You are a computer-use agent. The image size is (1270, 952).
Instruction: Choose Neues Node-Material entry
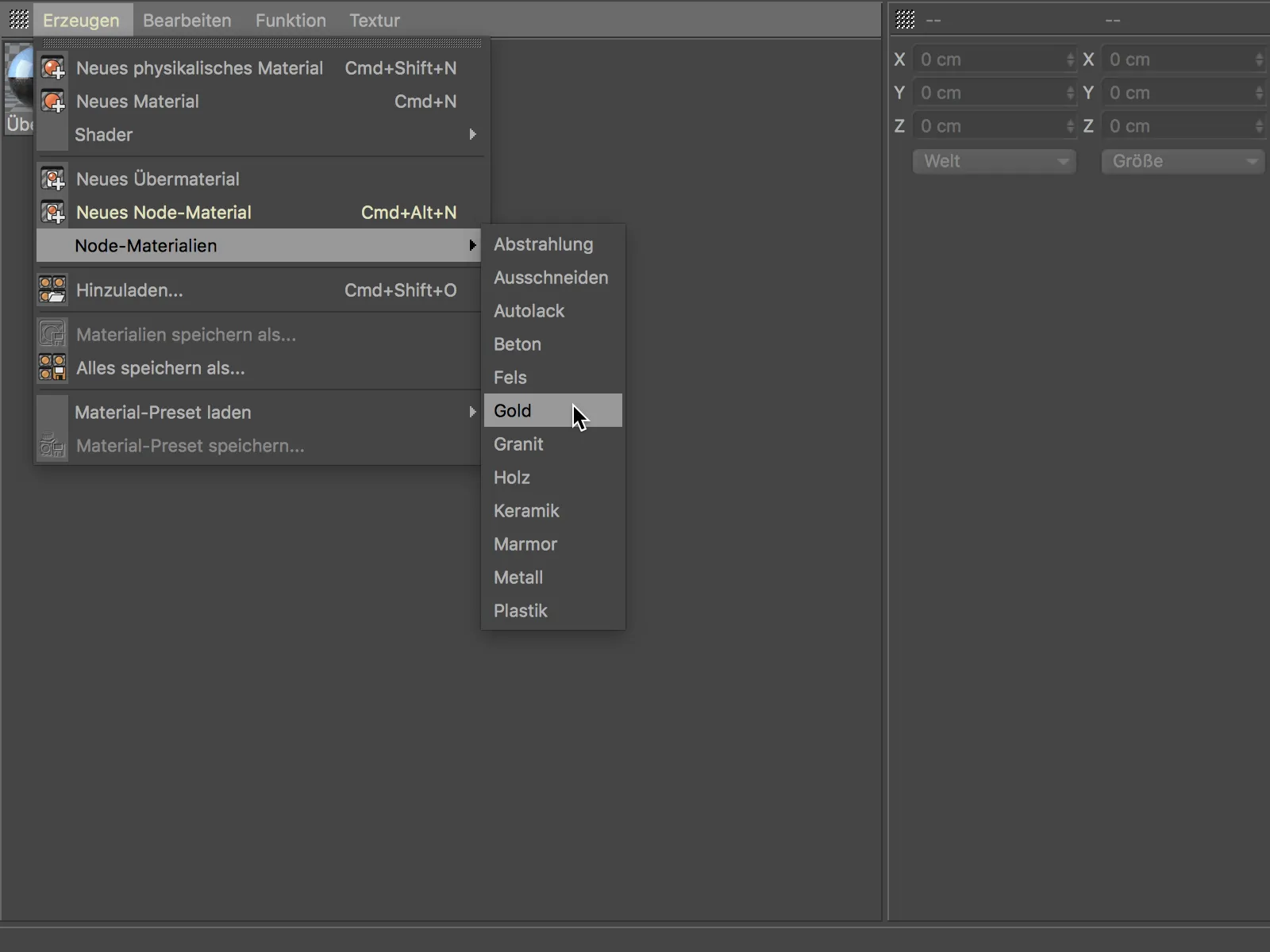(260, 213)
